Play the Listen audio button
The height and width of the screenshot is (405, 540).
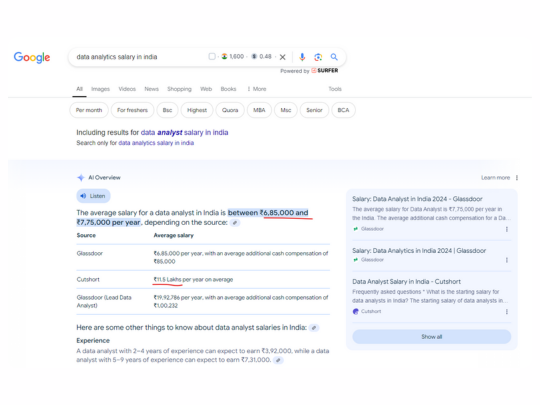point(93,196)
